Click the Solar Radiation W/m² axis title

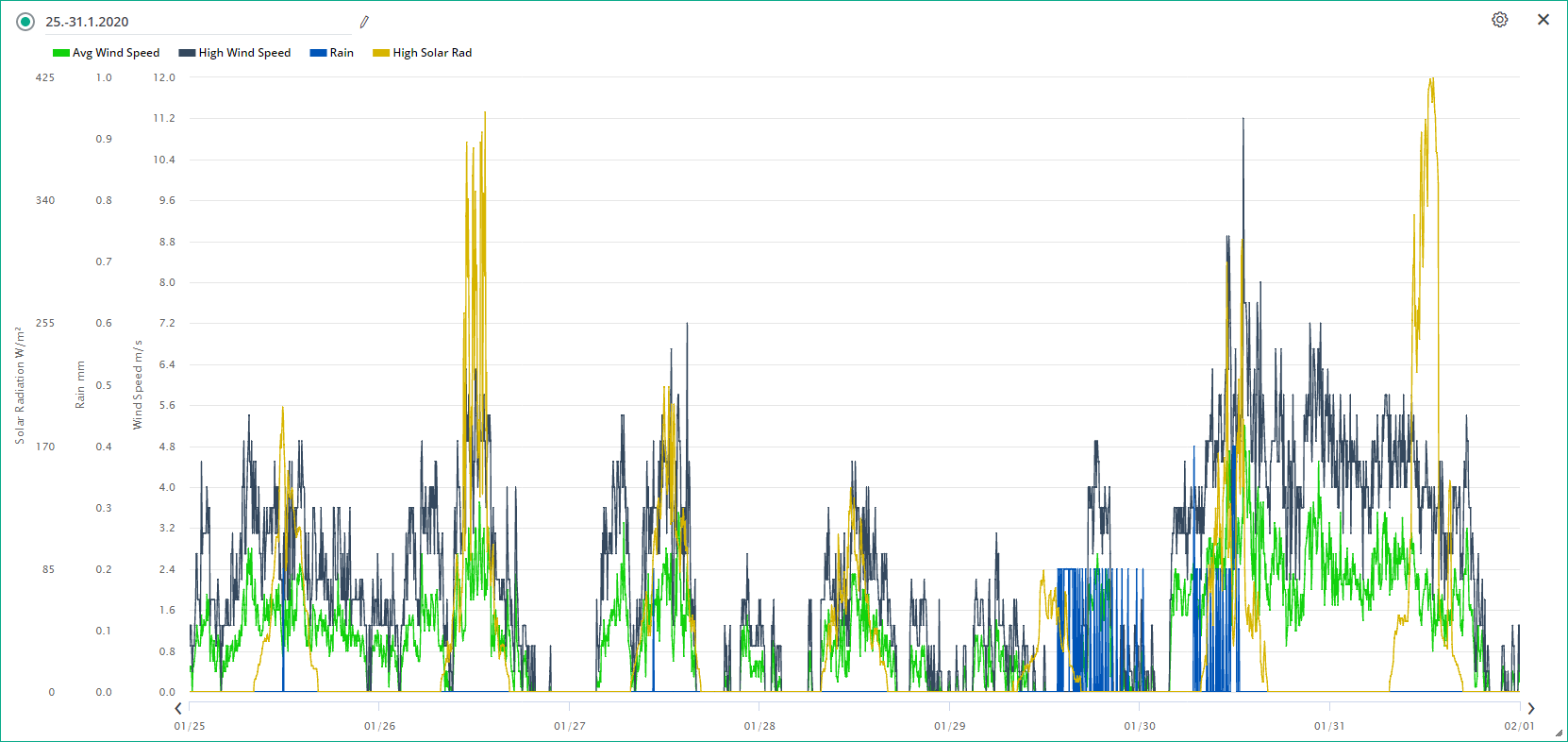pos(20,385)
